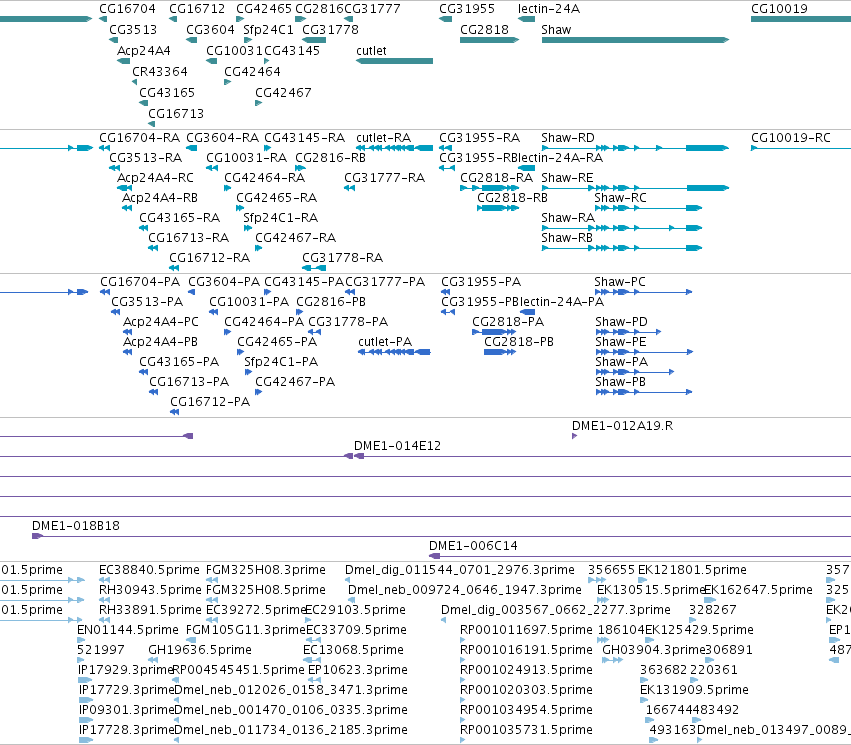Click the DME1-014E12 clone end marker
Viewport: 851px width, 745px height.
pyautogui.click(x=359, y=456)
